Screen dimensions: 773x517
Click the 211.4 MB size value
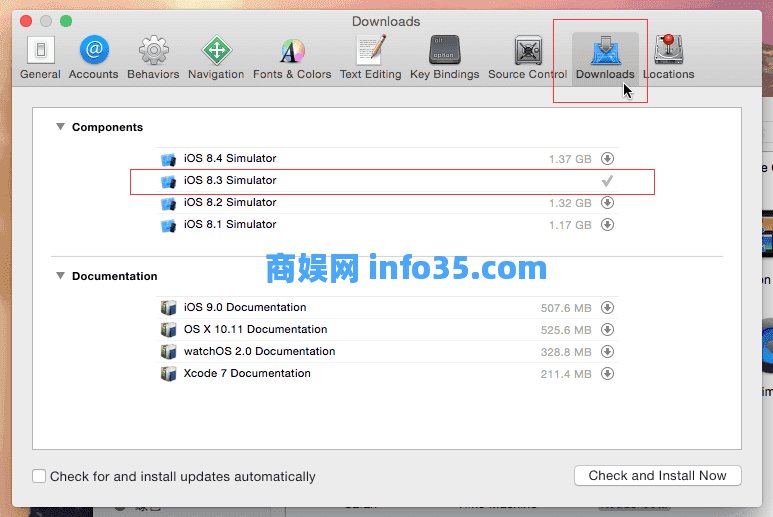[x=566, y=374]
